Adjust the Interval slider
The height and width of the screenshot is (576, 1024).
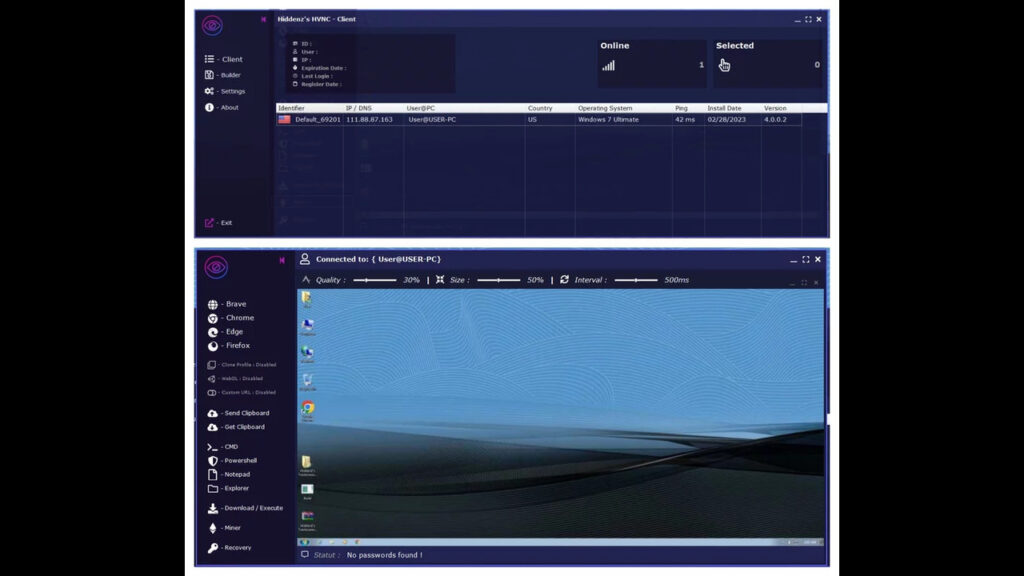(636, 280)
